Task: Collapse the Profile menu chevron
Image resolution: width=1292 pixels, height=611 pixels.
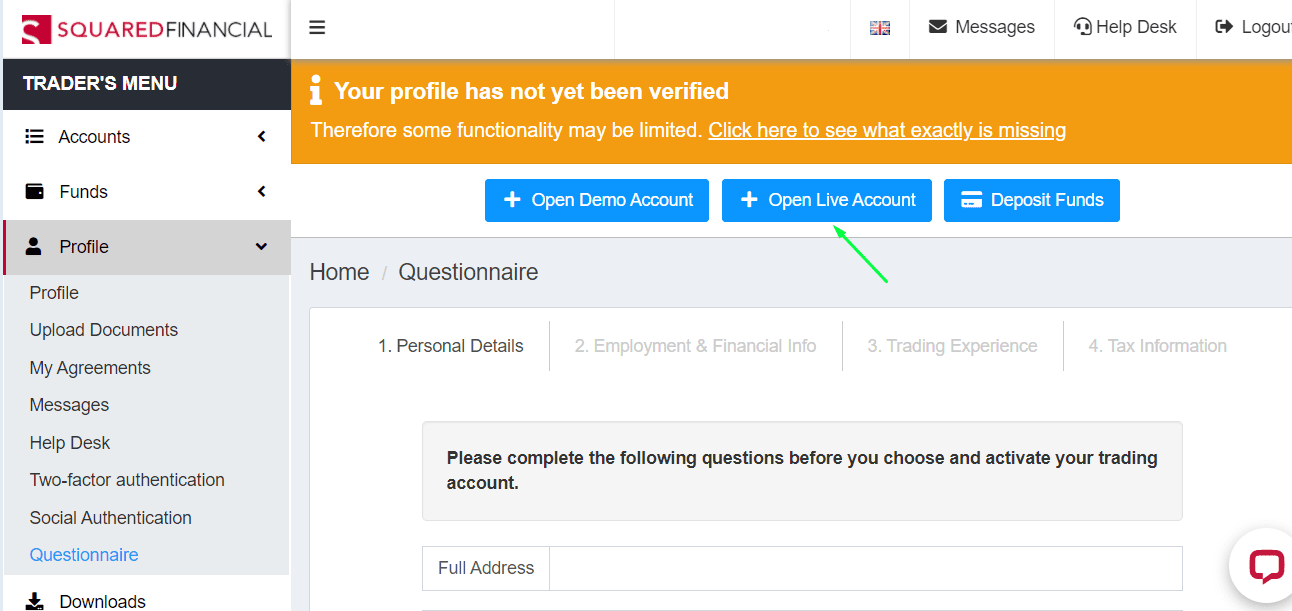Action: (262, 247)
